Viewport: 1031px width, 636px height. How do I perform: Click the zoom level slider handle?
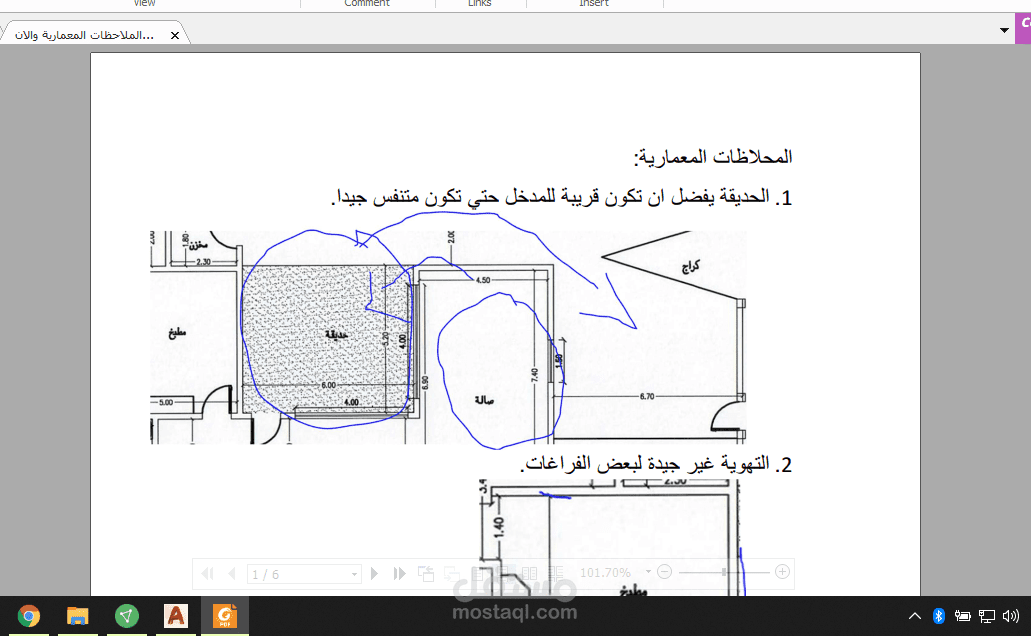tap(722, 573)
